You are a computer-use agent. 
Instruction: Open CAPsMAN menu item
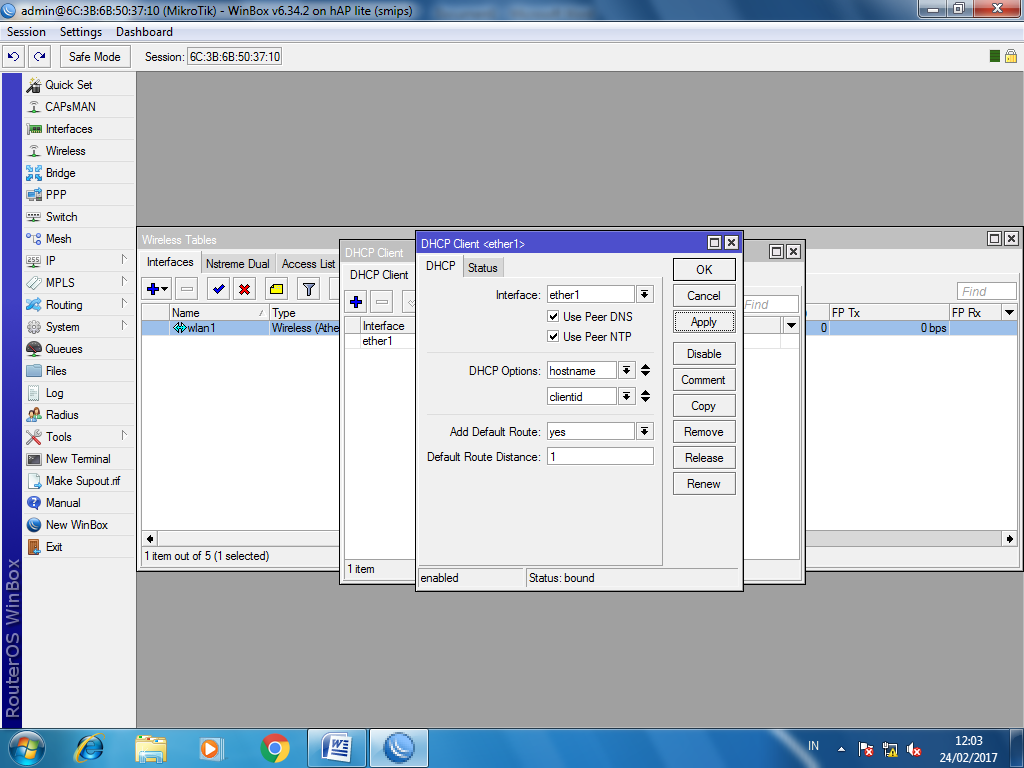70,106
